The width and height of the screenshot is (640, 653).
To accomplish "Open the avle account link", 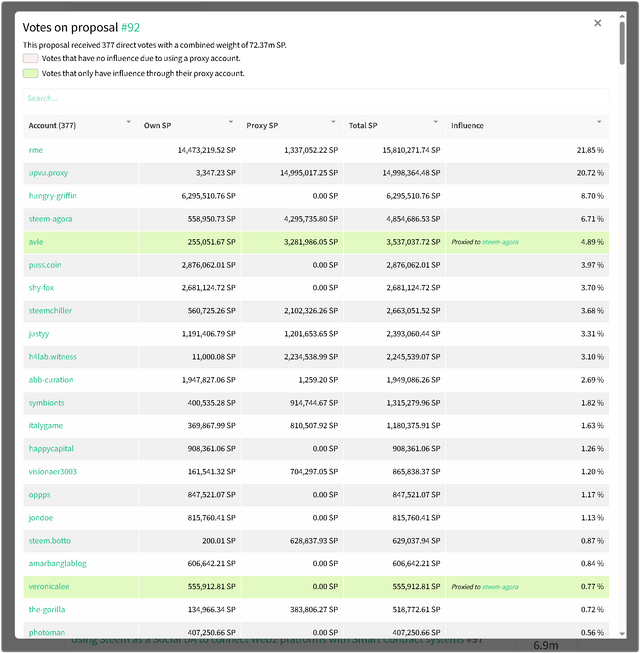I will click(36, 242).
